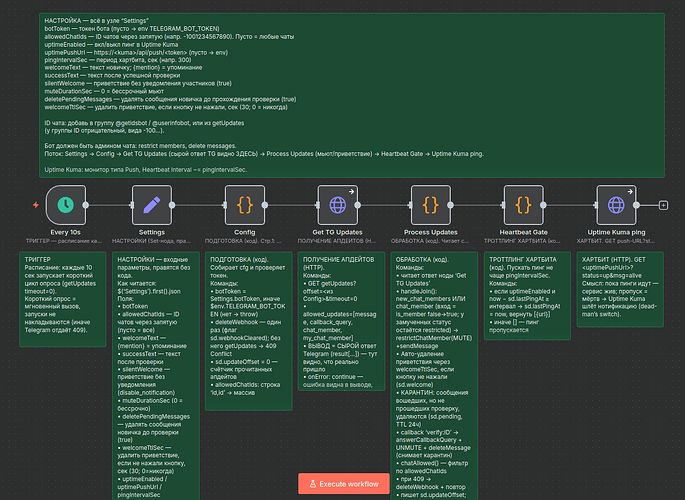Open the Process Updates code node

[430, 205]
